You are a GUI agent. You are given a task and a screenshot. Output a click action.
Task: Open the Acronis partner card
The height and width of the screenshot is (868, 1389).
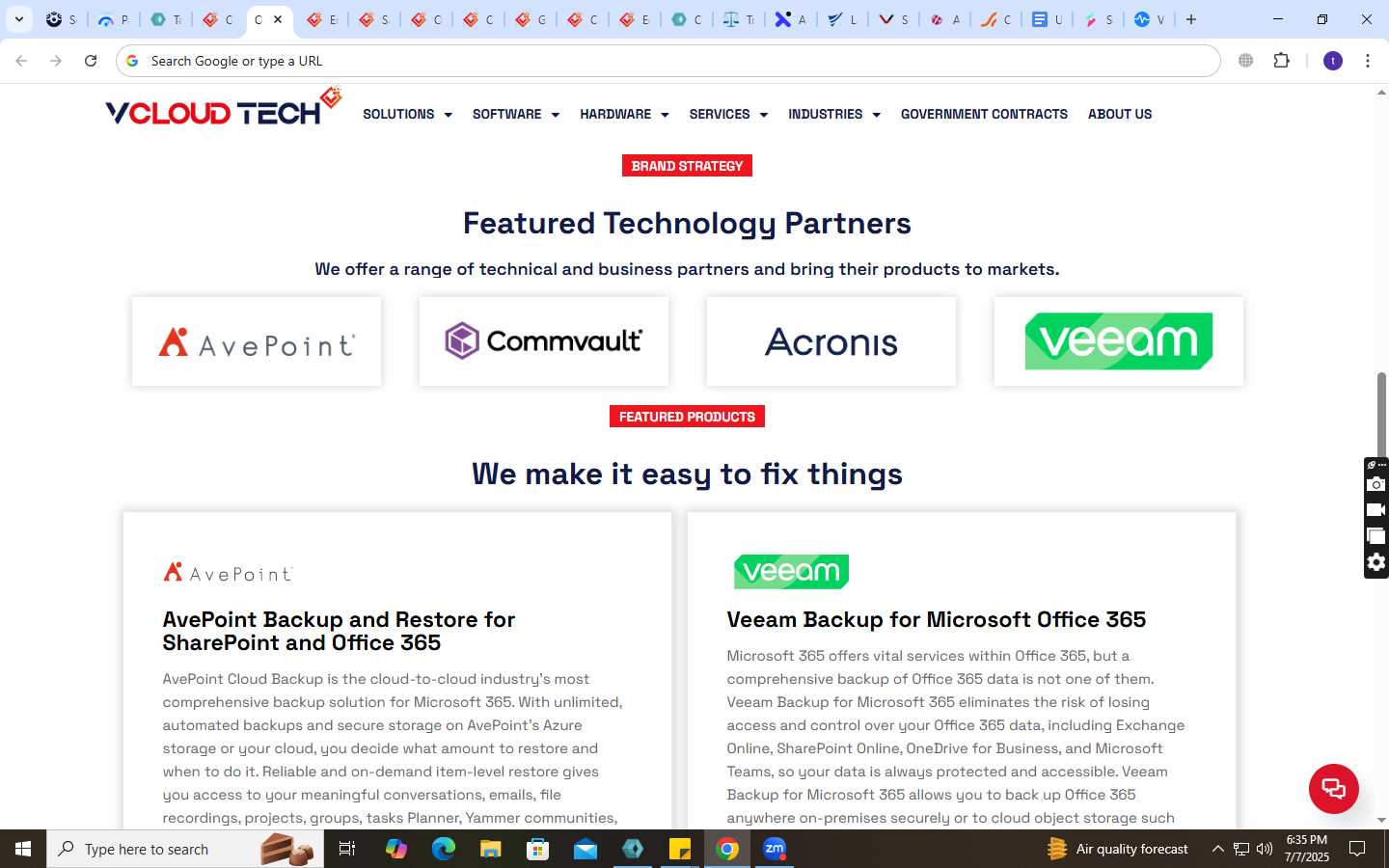click(831, 341)
